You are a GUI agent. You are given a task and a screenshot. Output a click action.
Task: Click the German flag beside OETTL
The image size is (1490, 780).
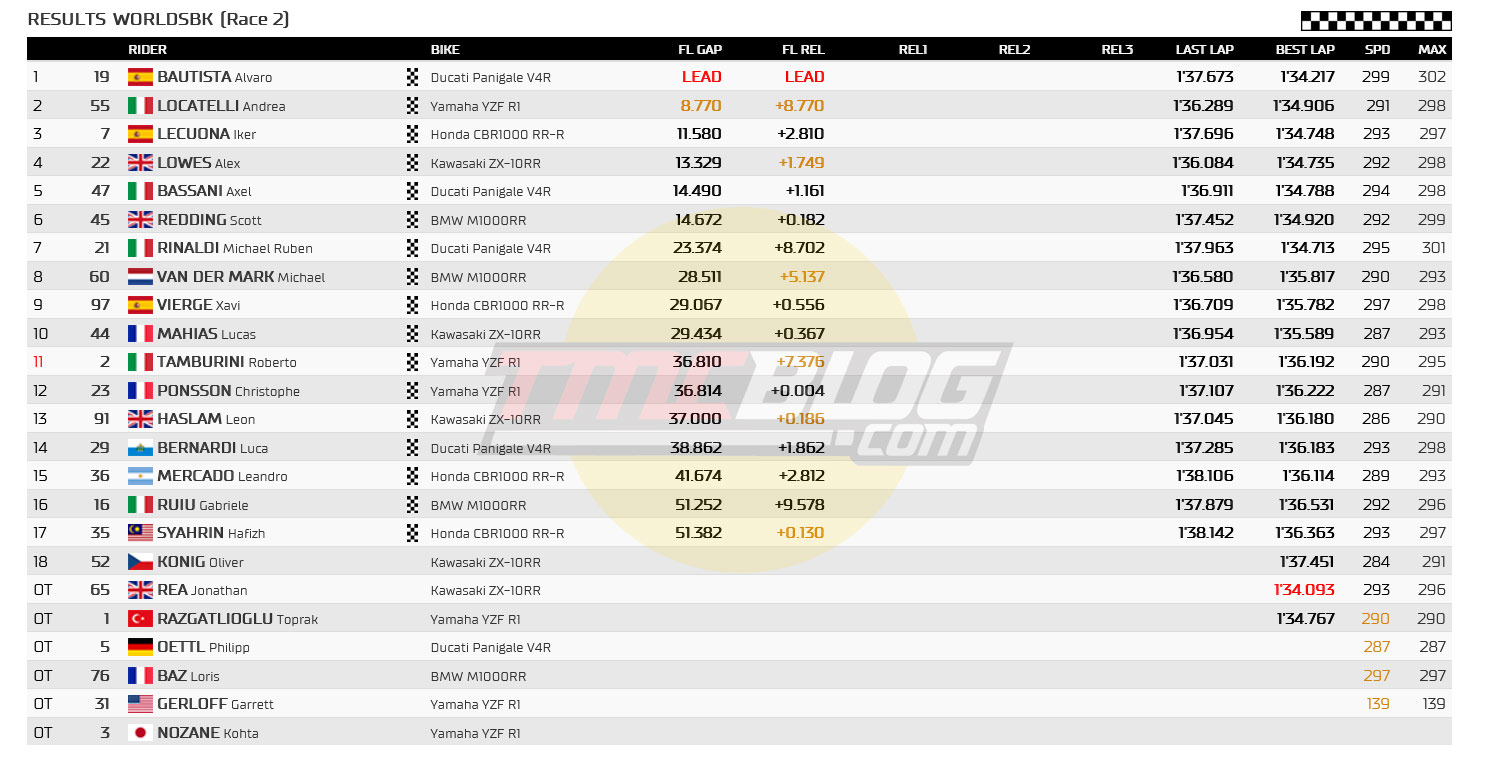coord(140,647)
